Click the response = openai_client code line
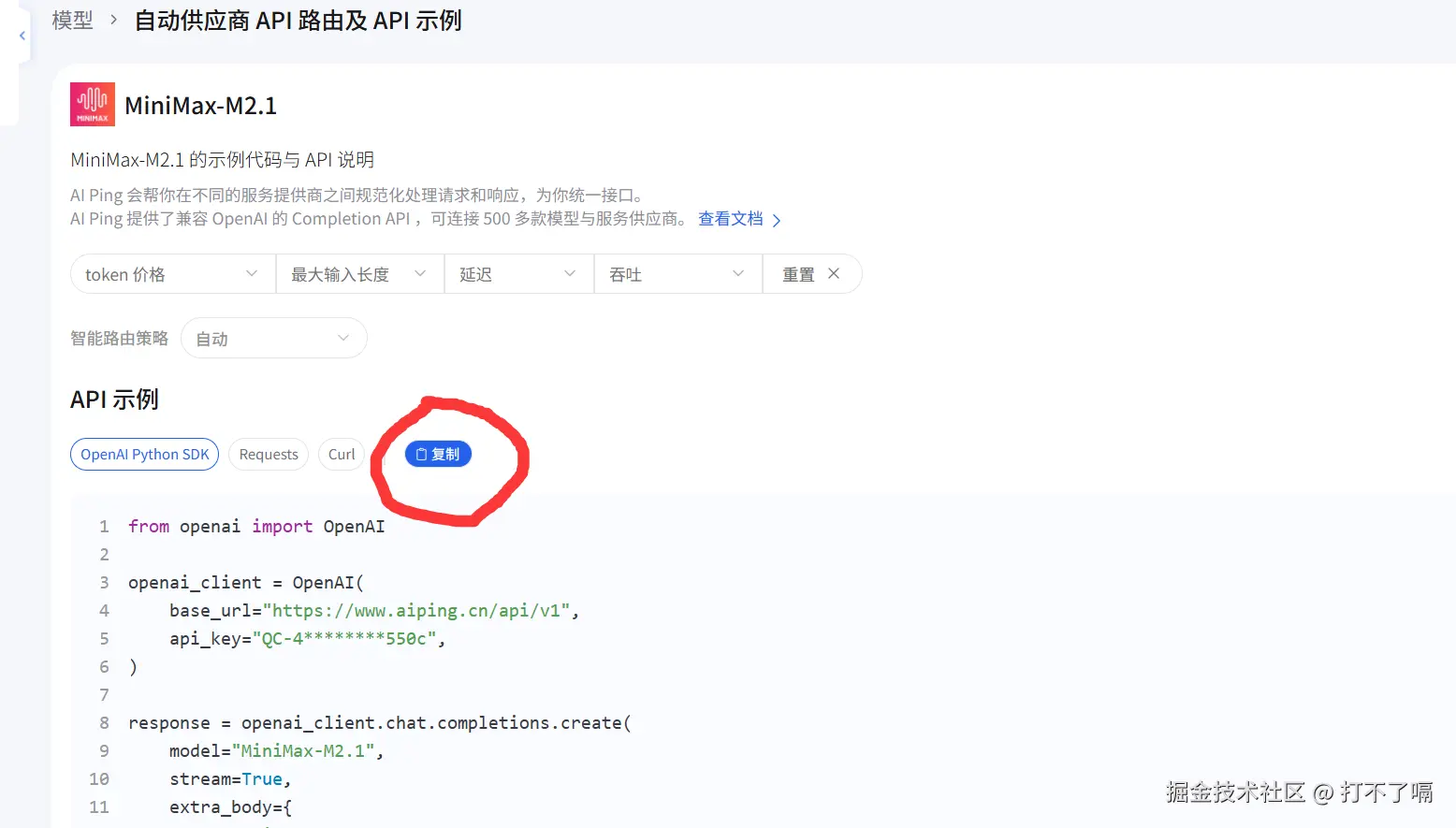This screenshot has width=1456, height=828. click(380, 723)
